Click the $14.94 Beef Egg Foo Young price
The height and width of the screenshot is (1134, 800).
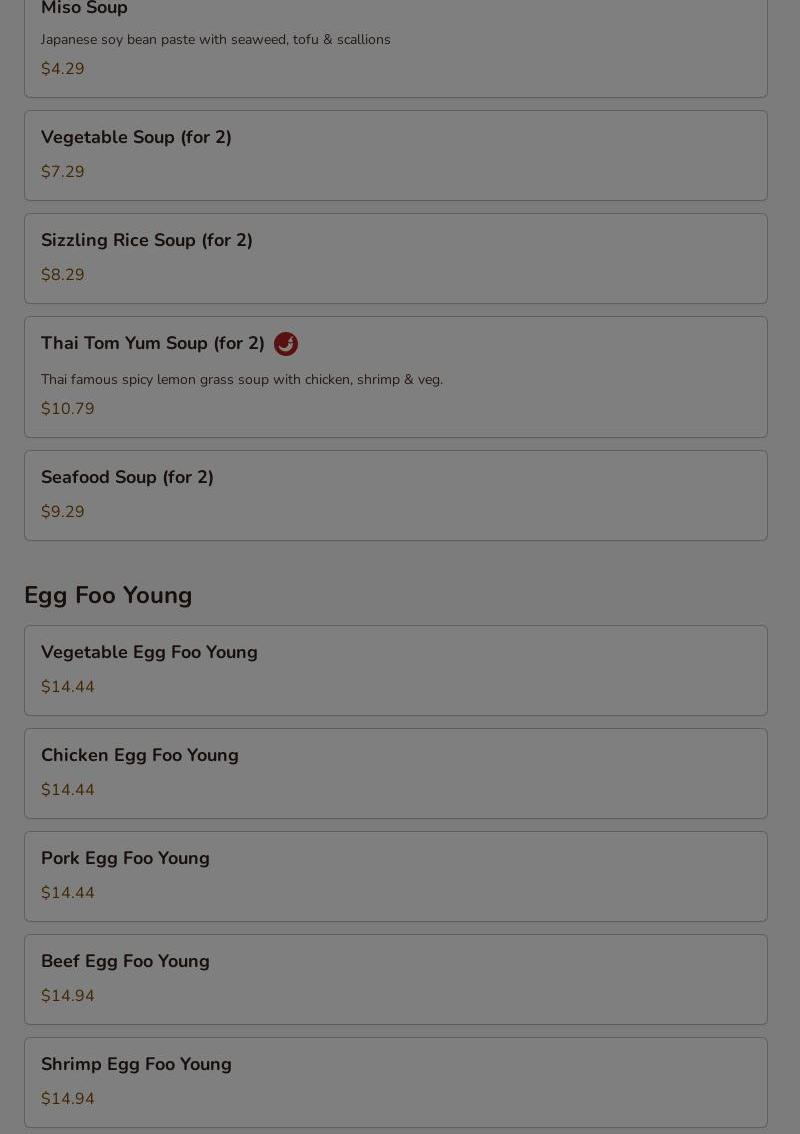pos(68,996)
